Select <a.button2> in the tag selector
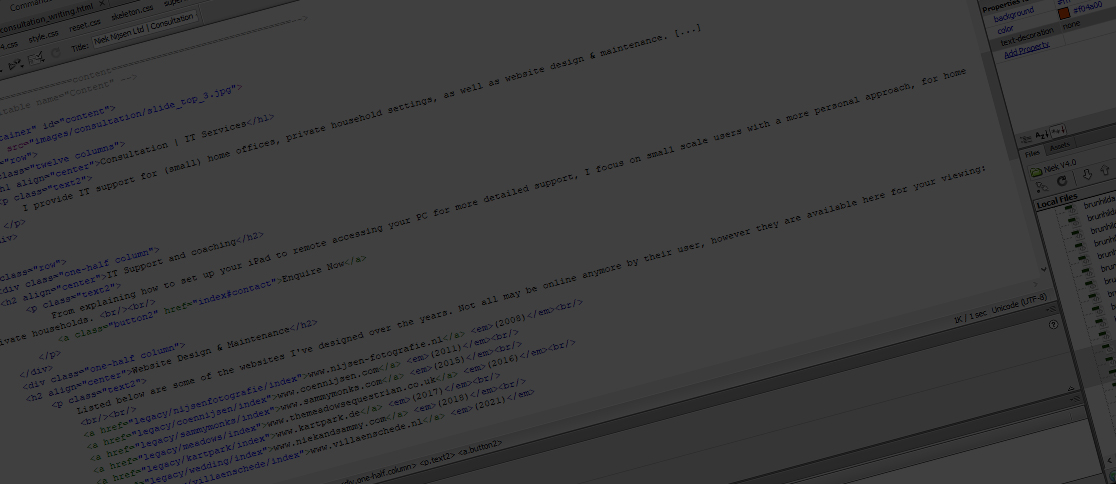Viewport: 1116px width, 484px height. (480, 448)
